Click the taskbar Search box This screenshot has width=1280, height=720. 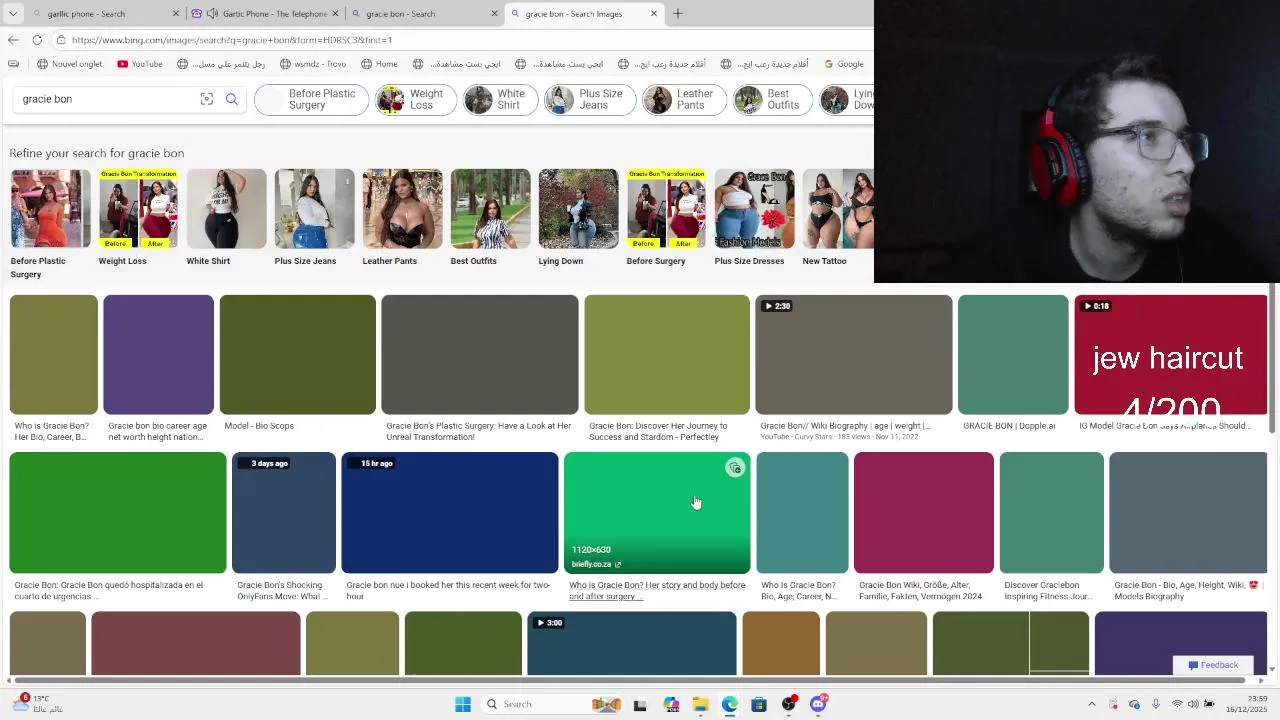pos(550,704)
